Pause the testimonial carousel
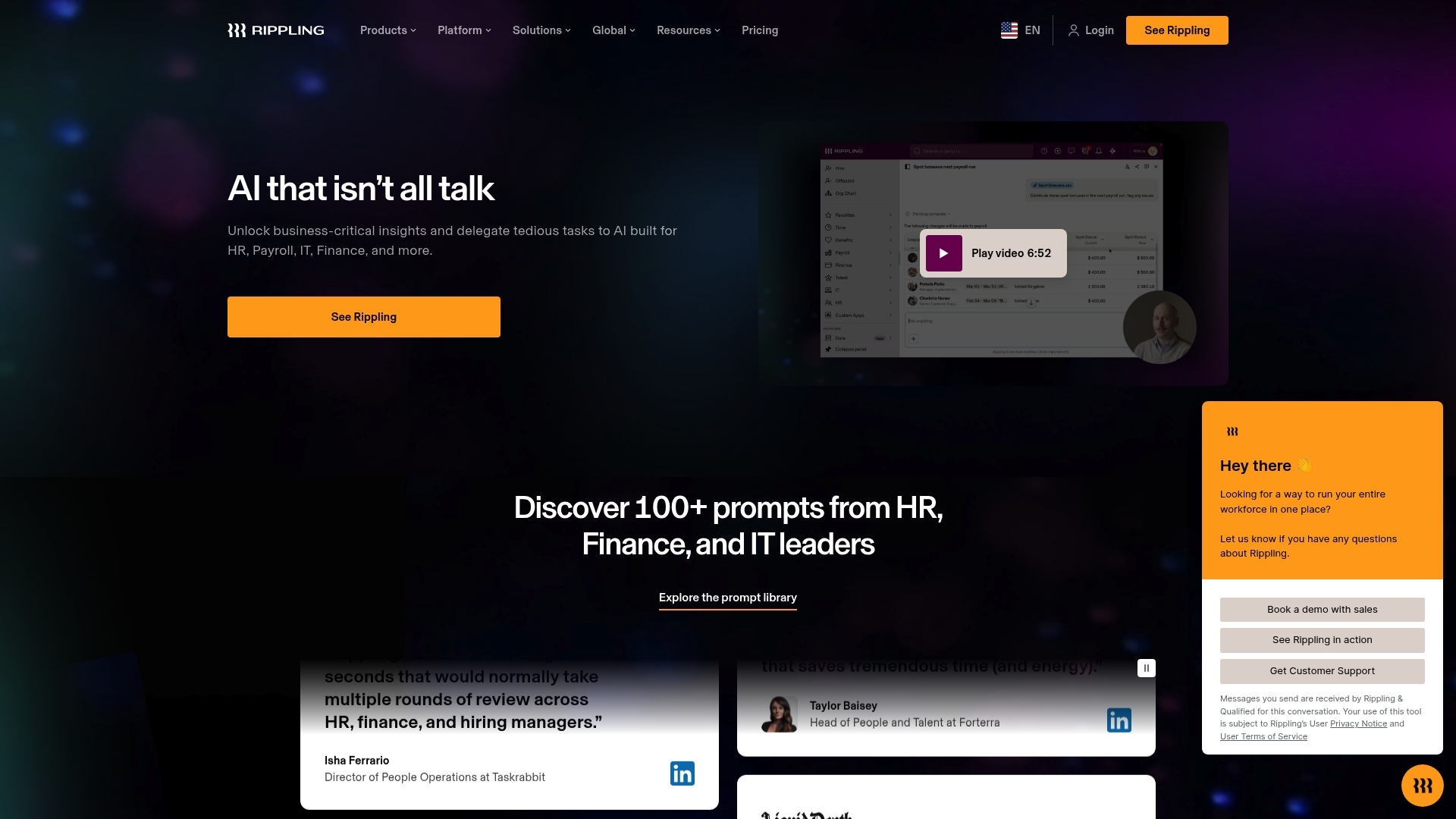This screenshot has height=819, width=1456. pyautogui.click(x=1147, y=668)
